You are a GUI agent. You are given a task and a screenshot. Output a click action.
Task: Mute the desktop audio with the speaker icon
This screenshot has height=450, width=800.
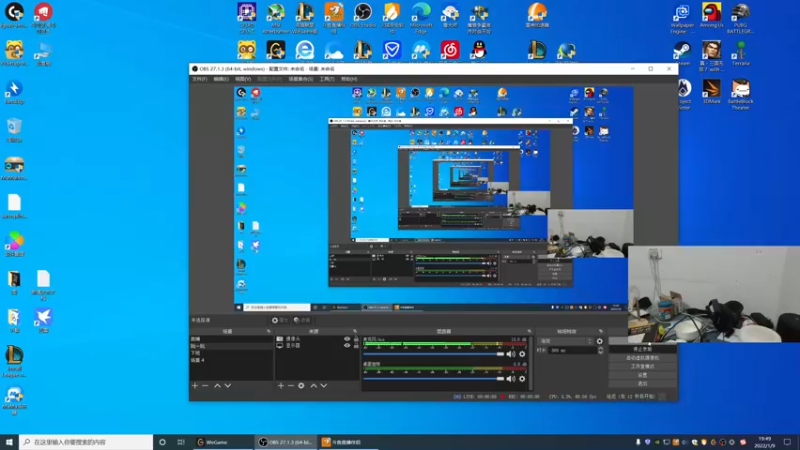coord(510,379)
